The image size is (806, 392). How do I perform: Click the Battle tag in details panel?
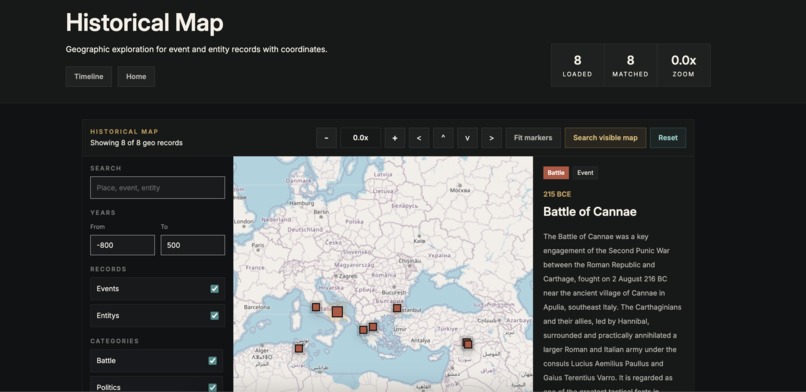[x=556, y=173]
